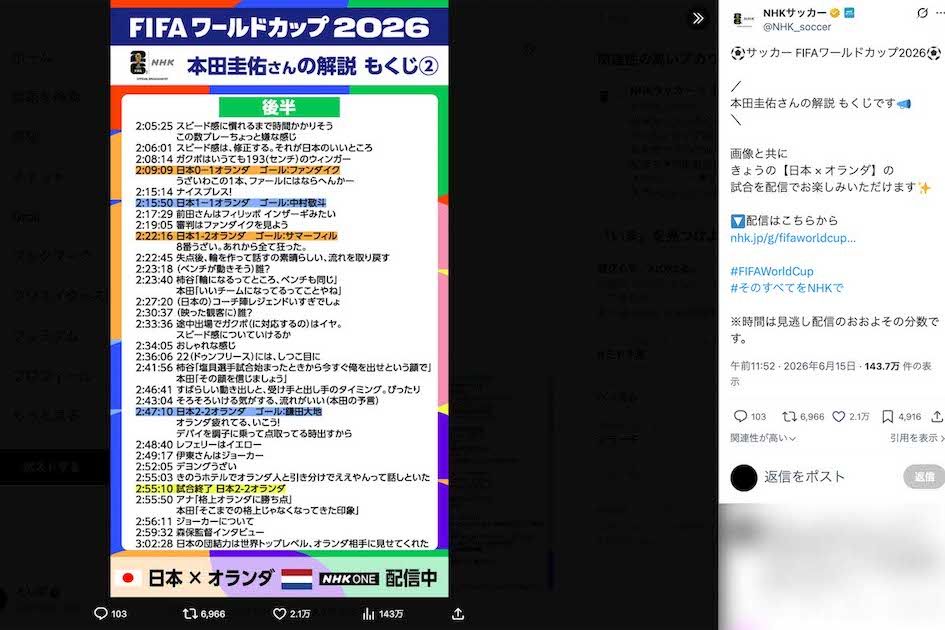The image size is (945, 630).
Task: Click the line 2:47:10 日本2-2オランダ
Action: [x=228, y=412]
